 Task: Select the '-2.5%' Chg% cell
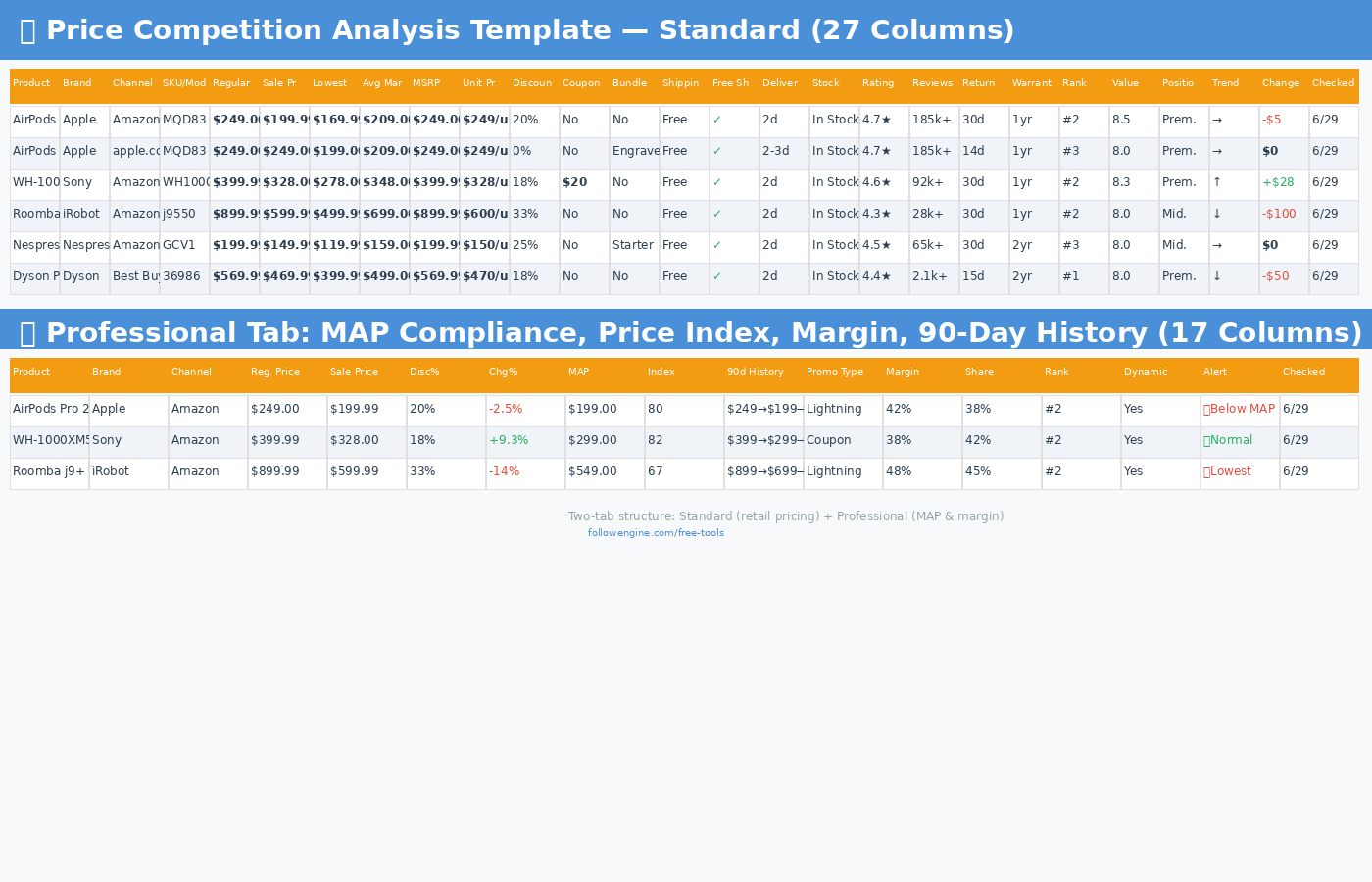(x=525, y=410)
